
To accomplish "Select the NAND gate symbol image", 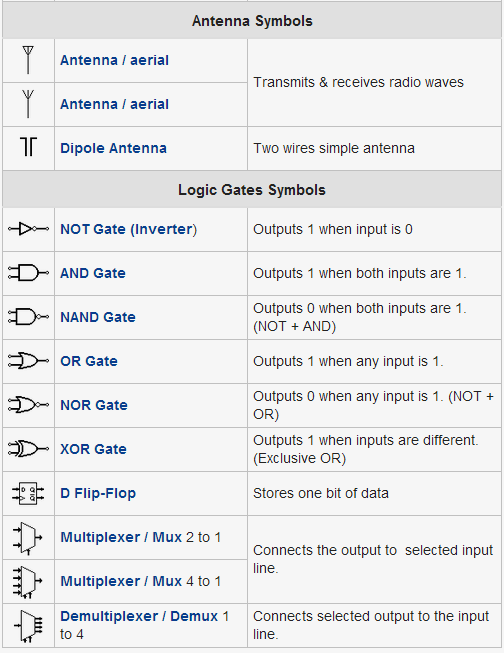I will point(28,317).
